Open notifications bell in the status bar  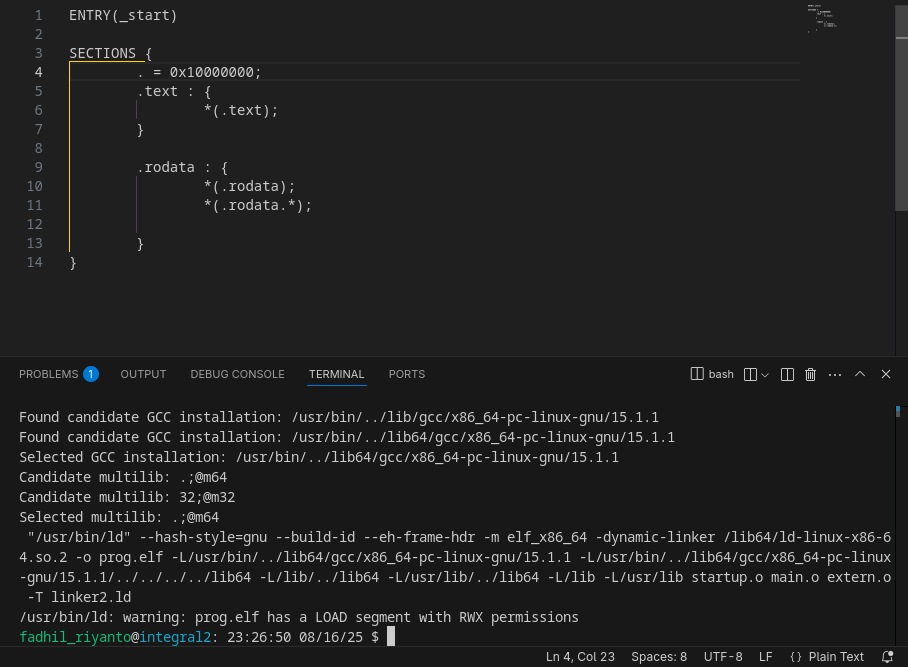tap(887, 657)
